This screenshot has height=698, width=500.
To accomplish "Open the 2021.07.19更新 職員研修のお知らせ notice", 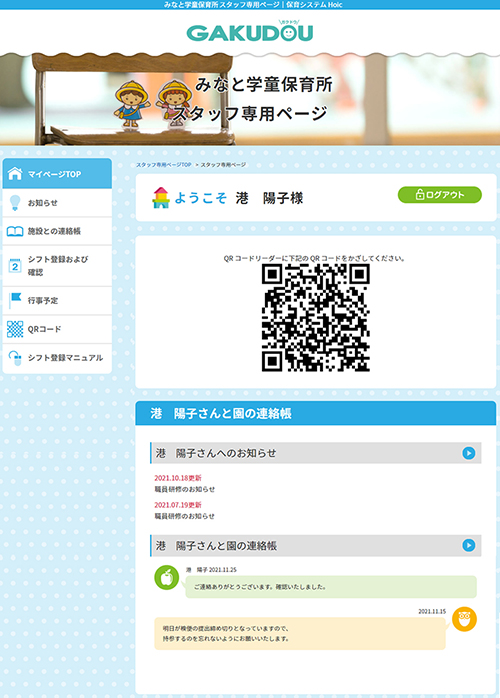I will click(184, 511).
